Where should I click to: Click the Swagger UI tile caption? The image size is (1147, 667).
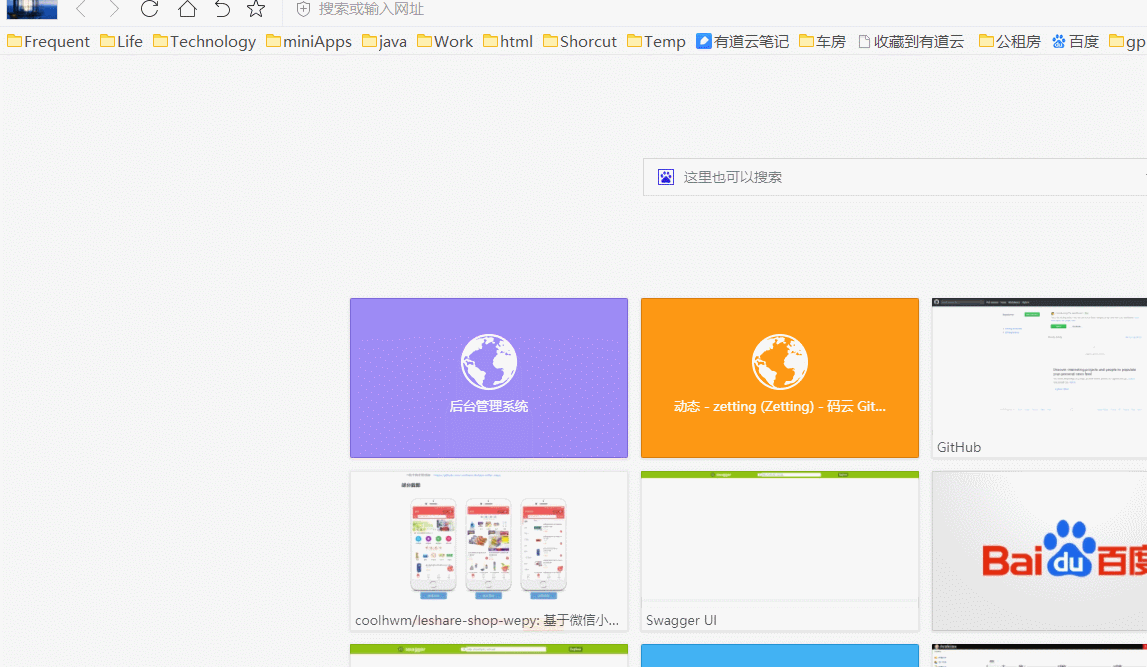coord(681,620)
